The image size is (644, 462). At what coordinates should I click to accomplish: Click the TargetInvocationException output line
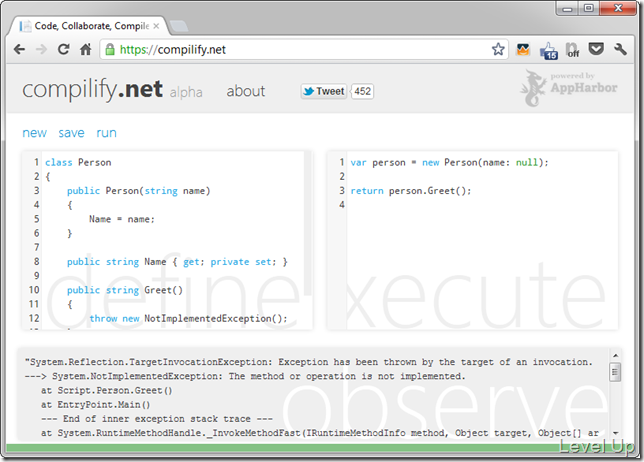[309, 362]
